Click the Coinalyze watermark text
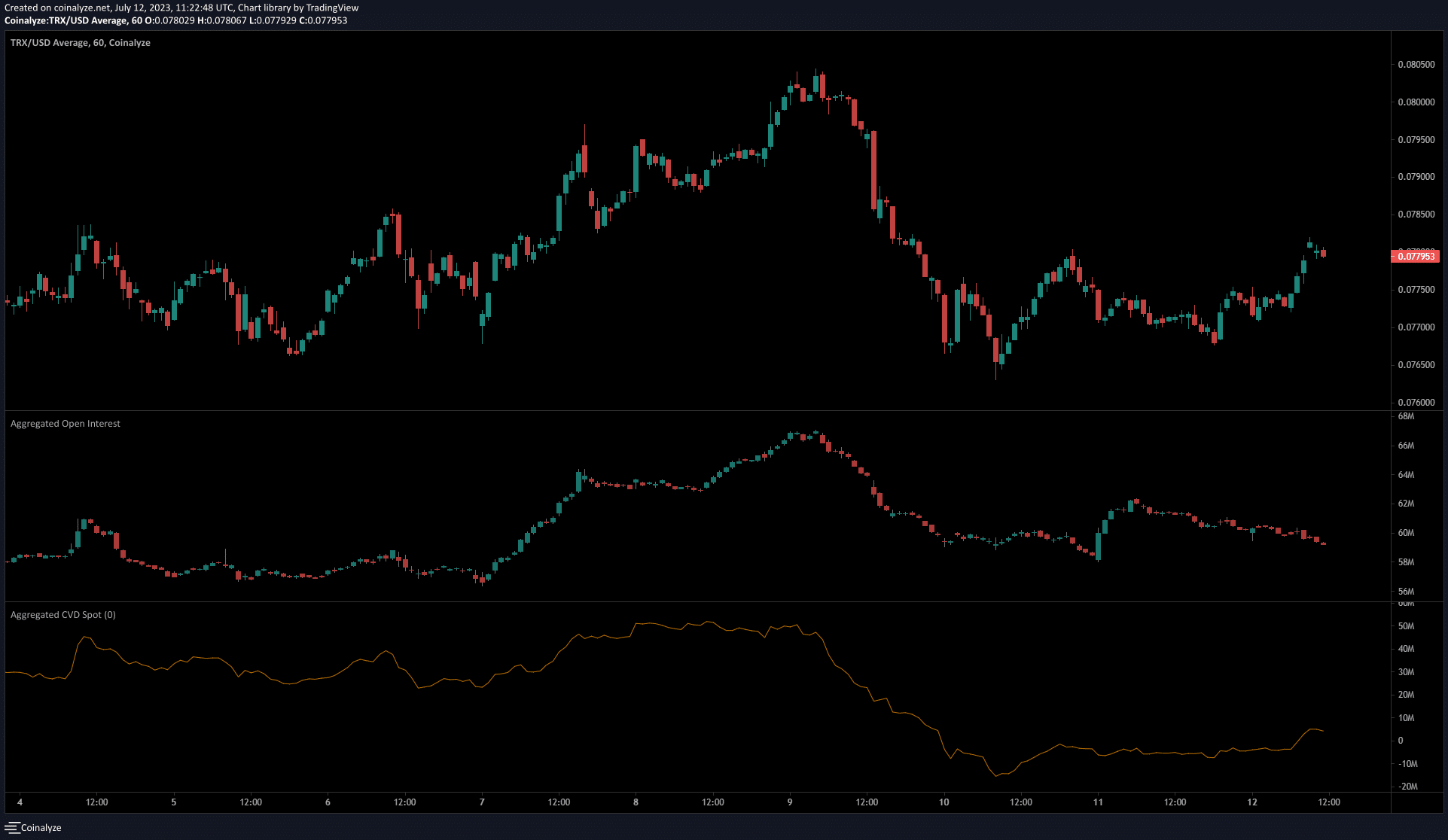1448x840 pixels. click(x=41, y=828)
